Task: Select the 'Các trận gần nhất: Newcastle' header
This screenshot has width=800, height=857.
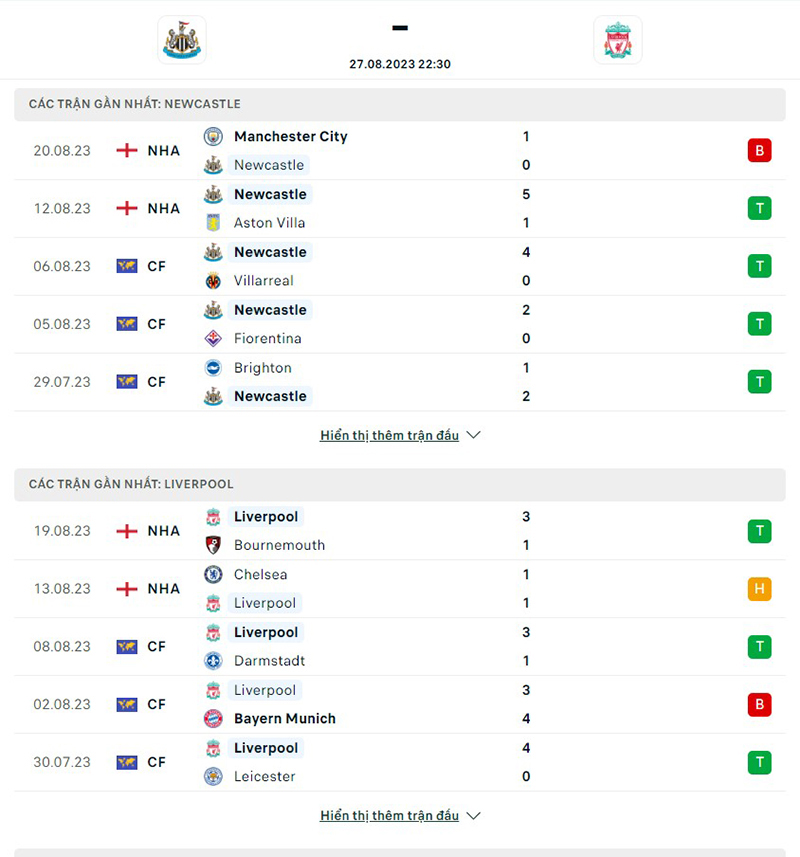Action: pyautogui.click(x=135, y=104)
